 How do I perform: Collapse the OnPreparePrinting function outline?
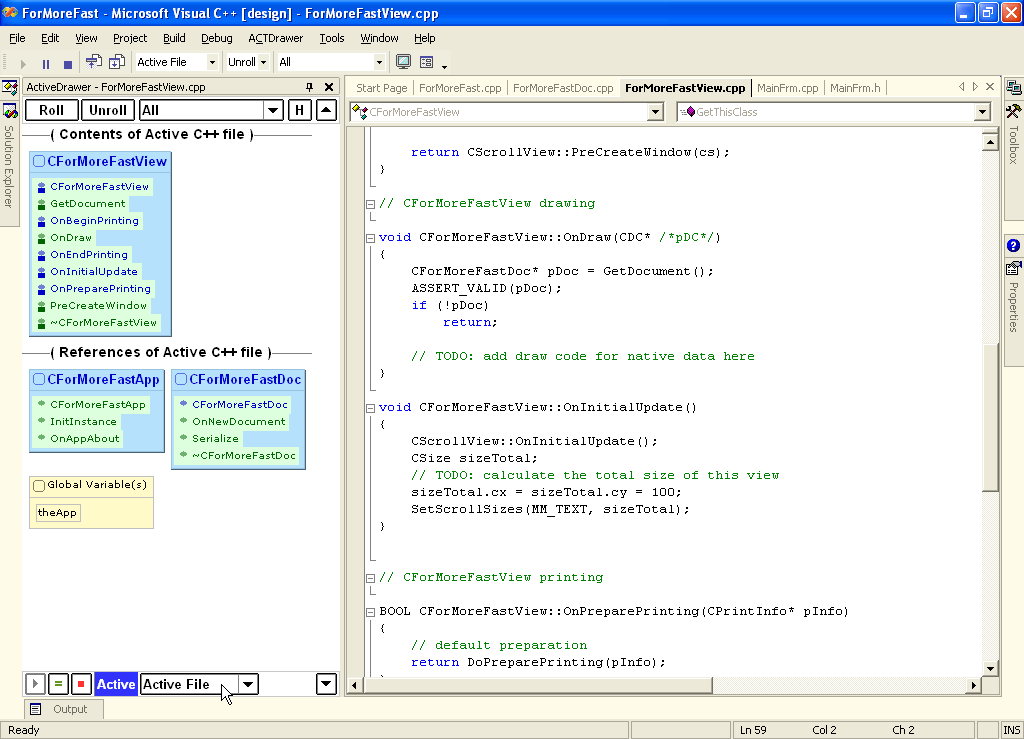click(370, 612)
